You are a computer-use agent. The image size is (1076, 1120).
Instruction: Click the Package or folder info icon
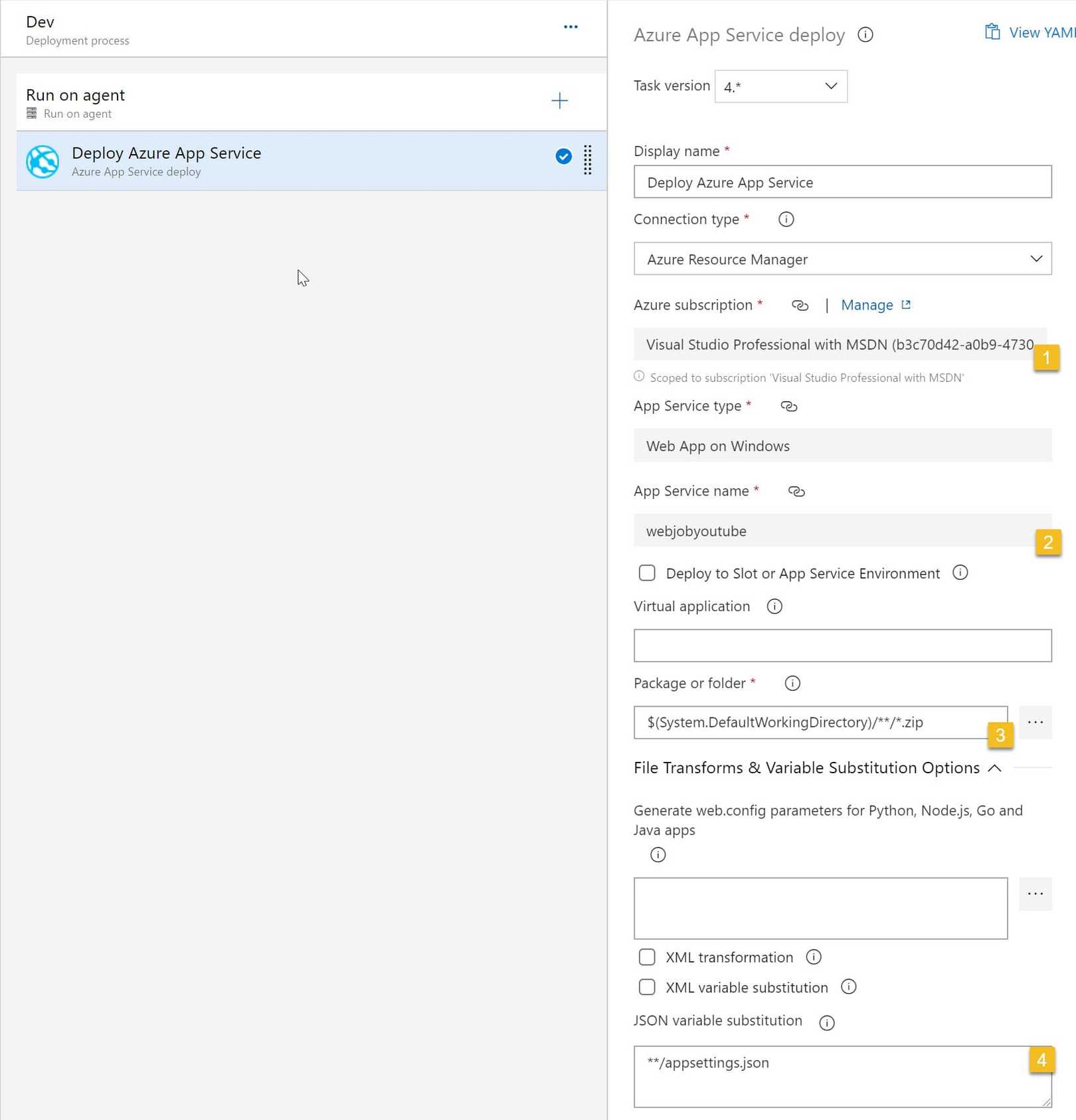pyautogui.click(x=792, y=684)
